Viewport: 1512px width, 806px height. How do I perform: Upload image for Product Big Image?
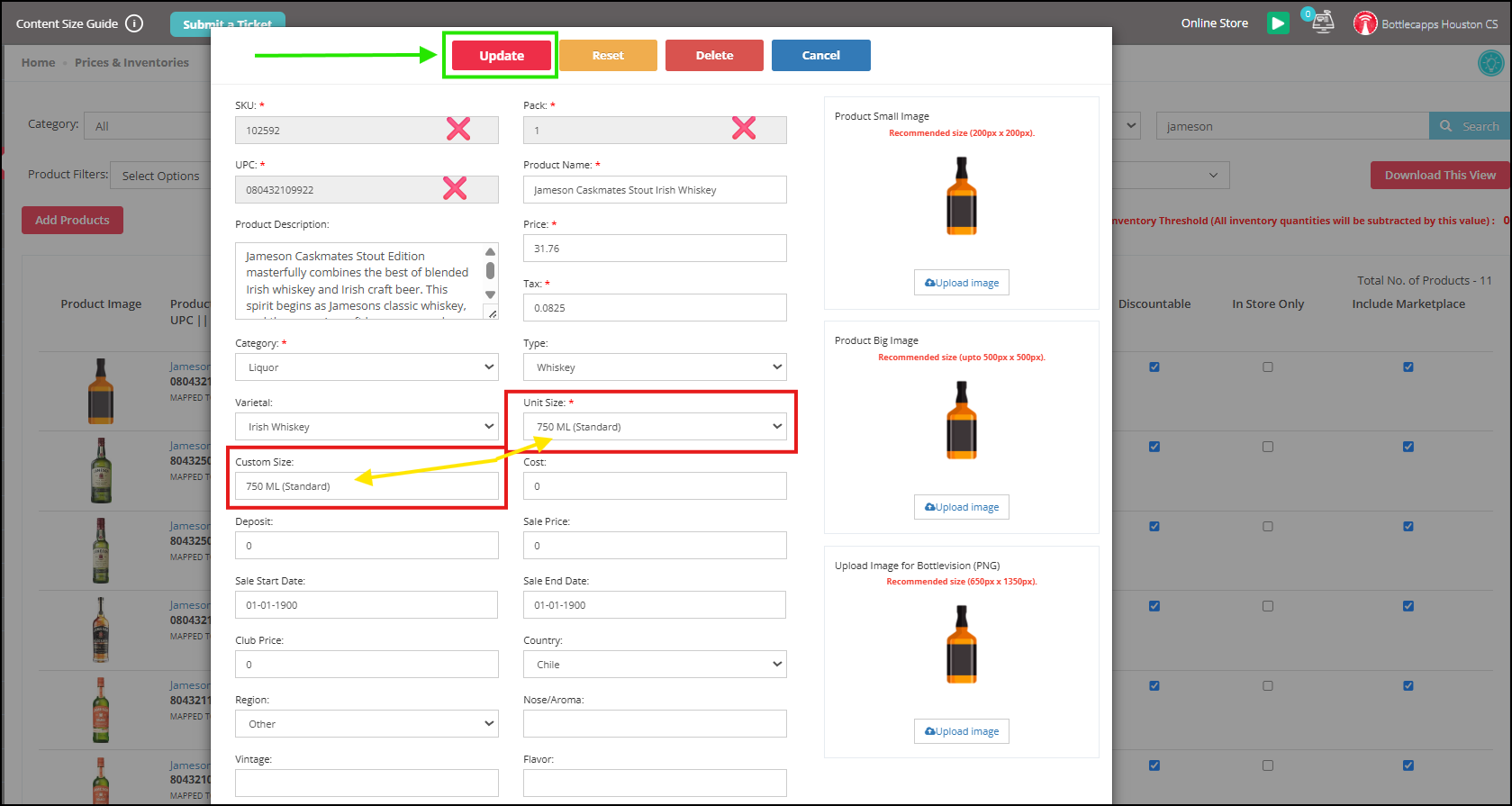click(x=962, y=507)
